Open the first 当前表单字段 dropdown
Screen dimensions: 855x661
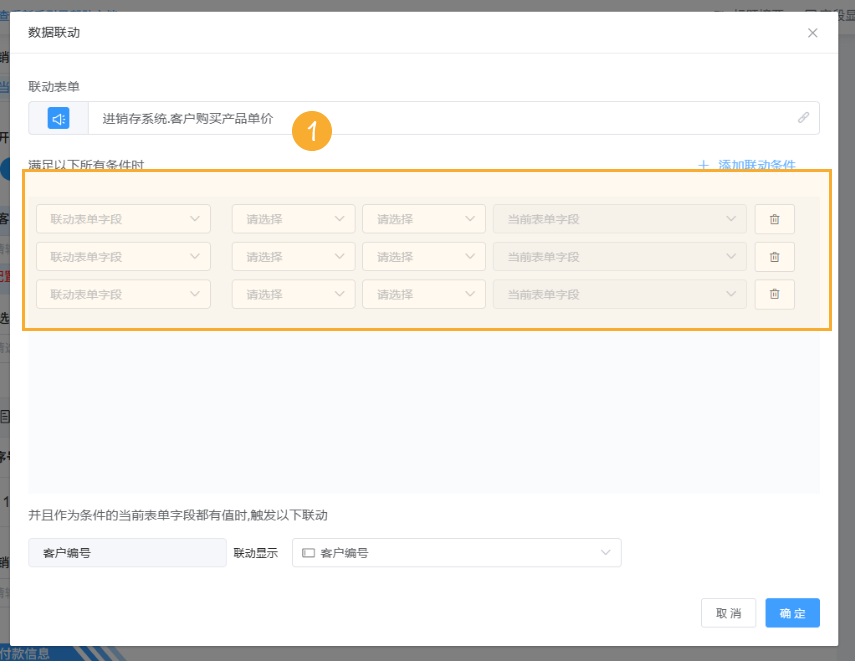[618, 219]
